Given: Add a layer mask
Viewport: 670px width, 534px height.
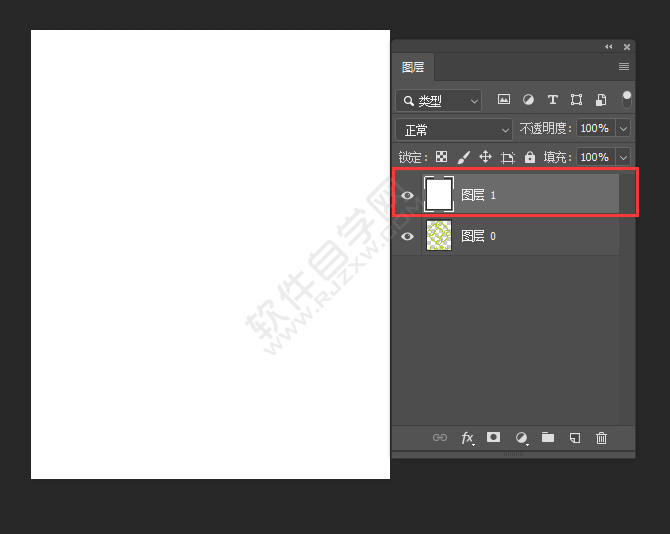Looking at the screenshot, I should tap(494, 437).
